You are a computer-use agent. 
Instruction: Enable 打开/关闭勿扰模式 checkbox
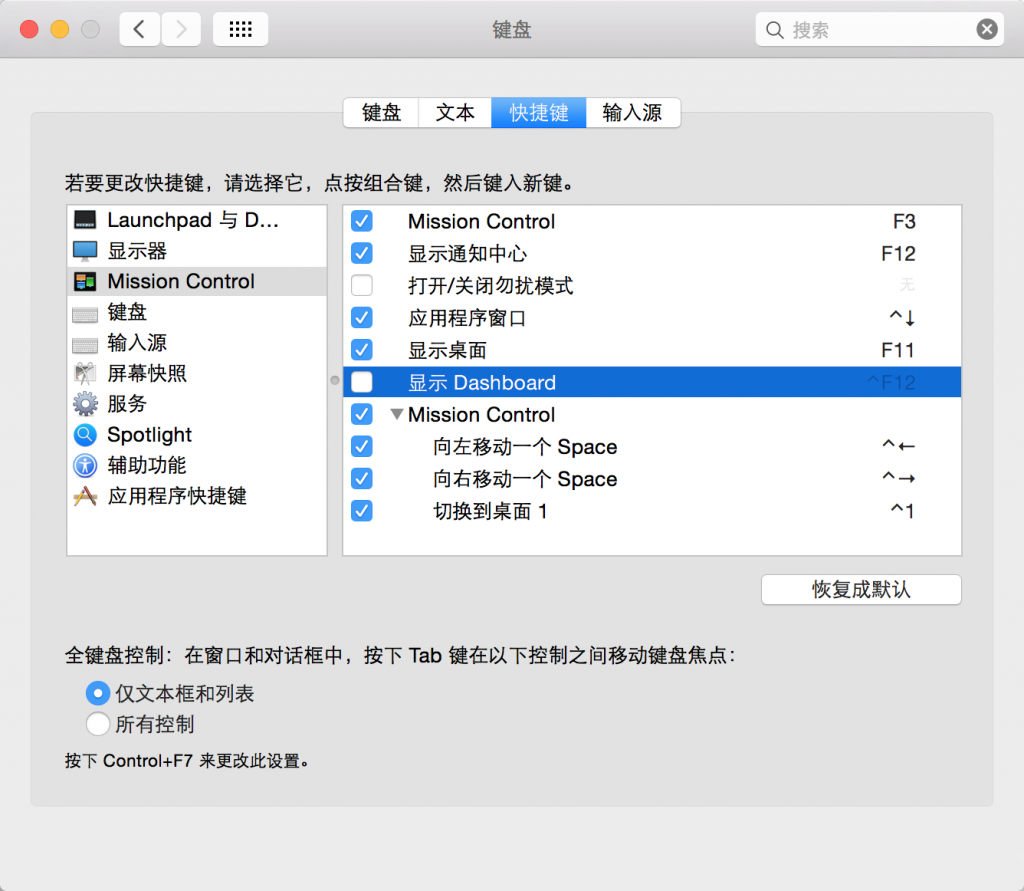click(x=362, y=285)
